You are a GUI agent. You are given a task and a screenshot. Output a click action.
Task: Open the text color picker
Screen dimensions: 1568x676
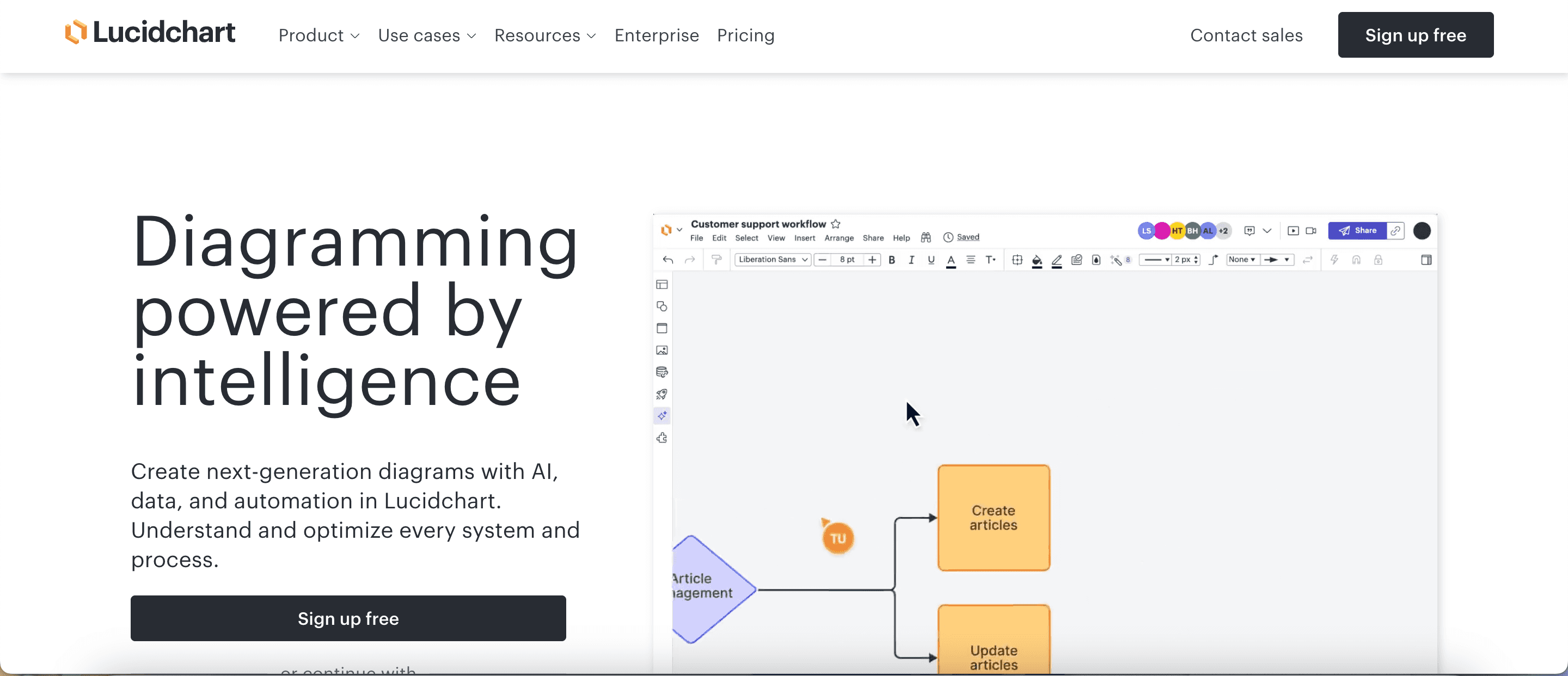click(x=951, y=260)
